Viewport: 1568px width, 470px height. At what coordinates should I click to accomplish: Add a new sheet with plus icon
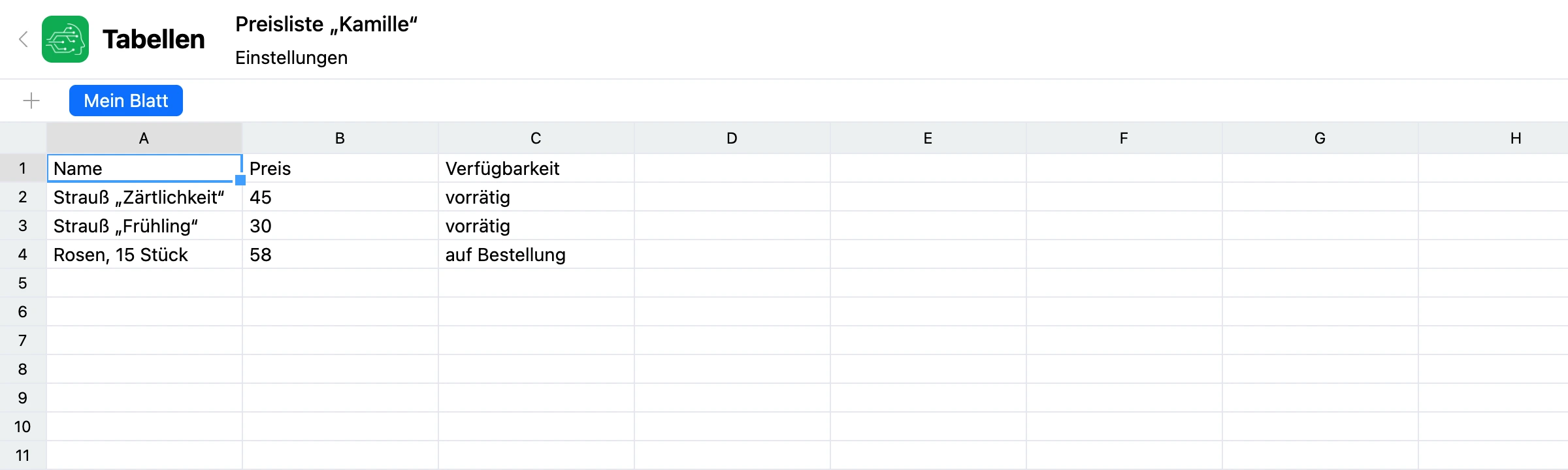pyautogui.click(x=31, y=101)
